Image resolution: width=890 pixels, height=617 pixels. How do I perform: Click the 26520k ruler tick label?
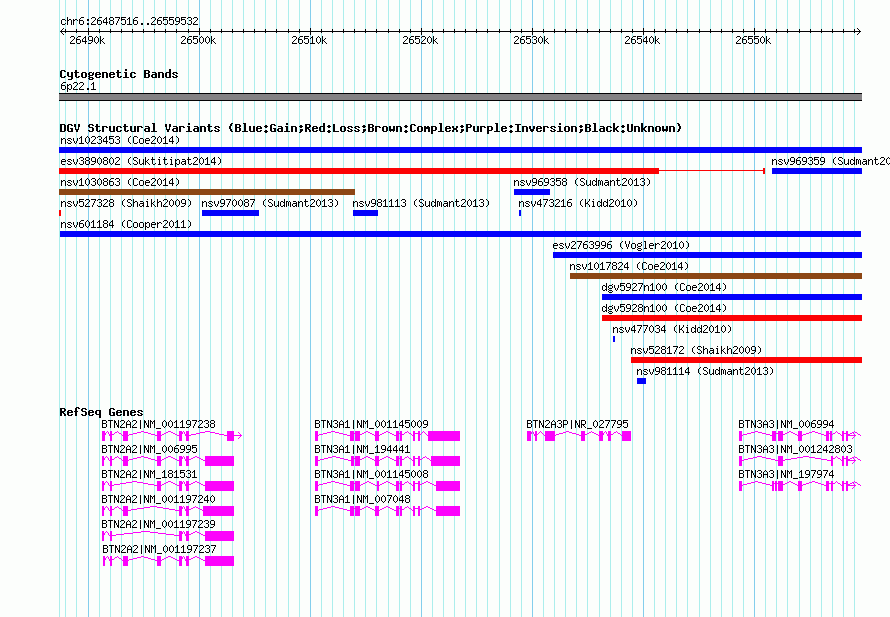[x=420, y=40]
